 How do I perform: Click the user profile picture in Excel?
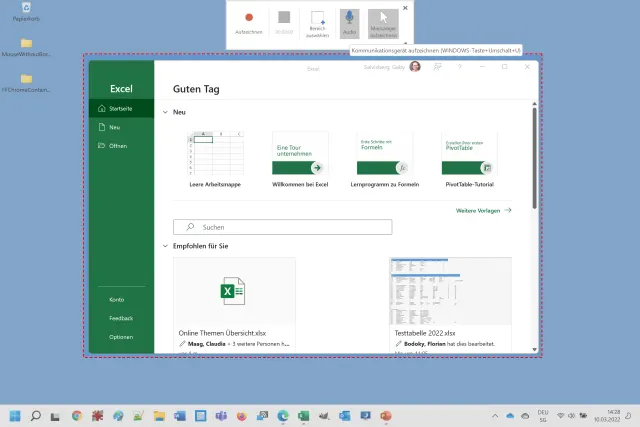pyautogui.click(x=415, y=67)
